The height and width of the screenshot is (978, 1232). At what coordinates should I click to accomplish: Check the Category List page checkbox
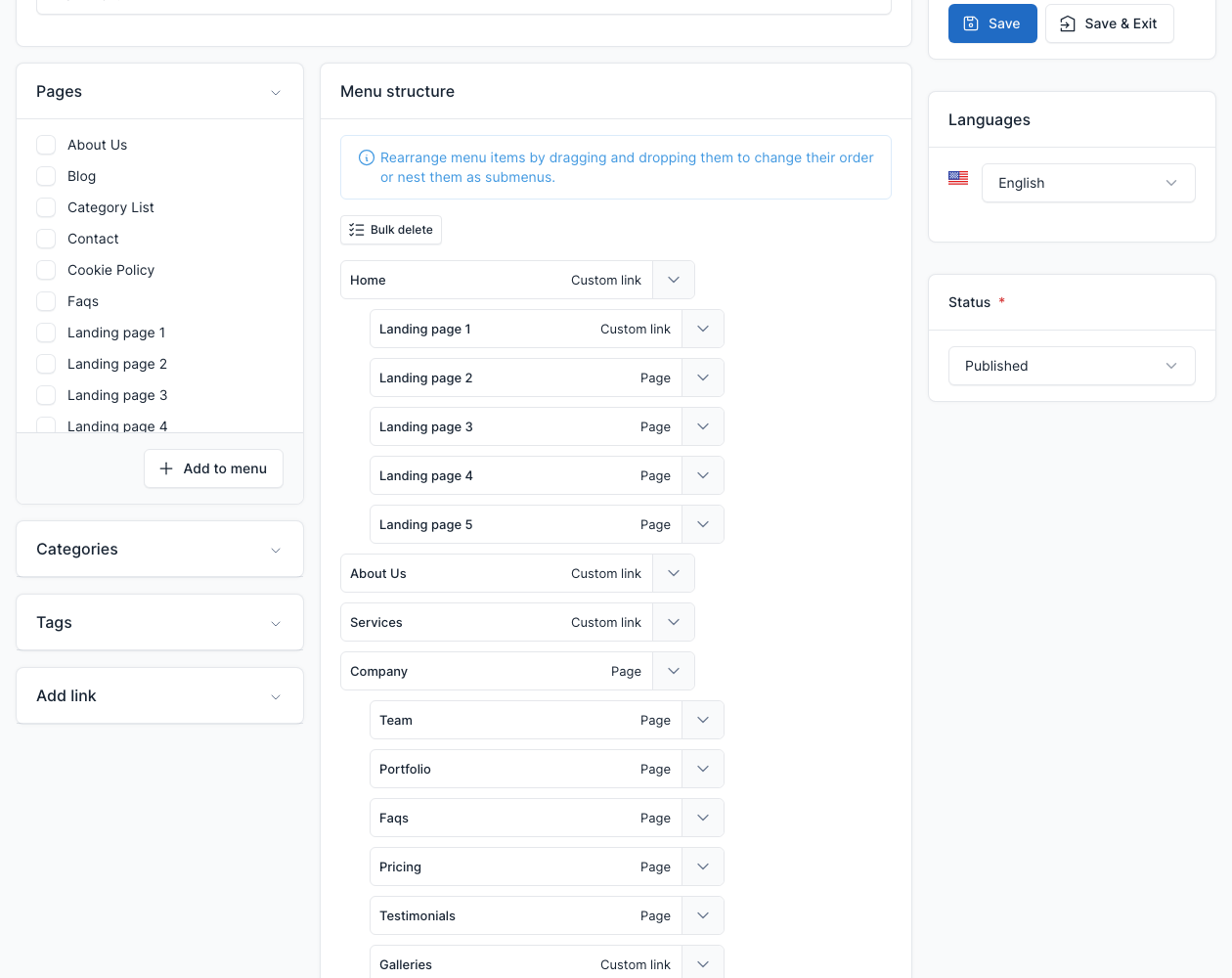click(x=46, y=207)
